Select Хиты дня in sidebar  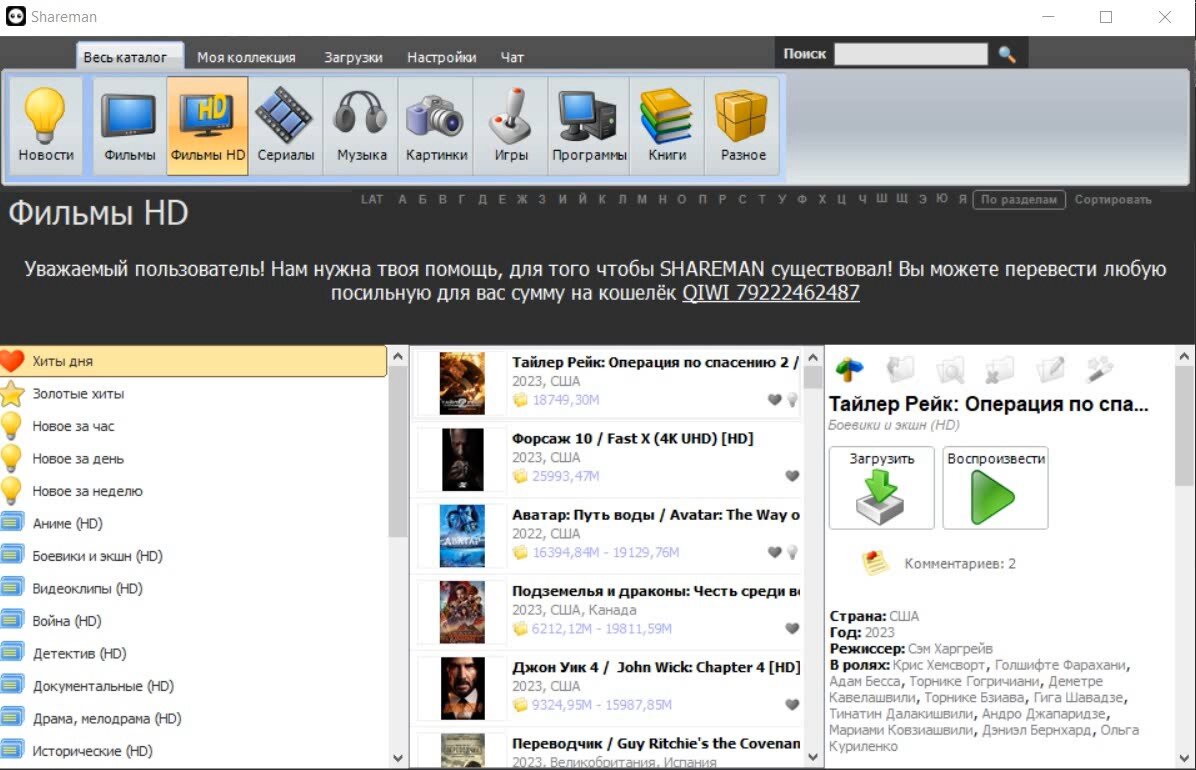click(x=193, y=361)
